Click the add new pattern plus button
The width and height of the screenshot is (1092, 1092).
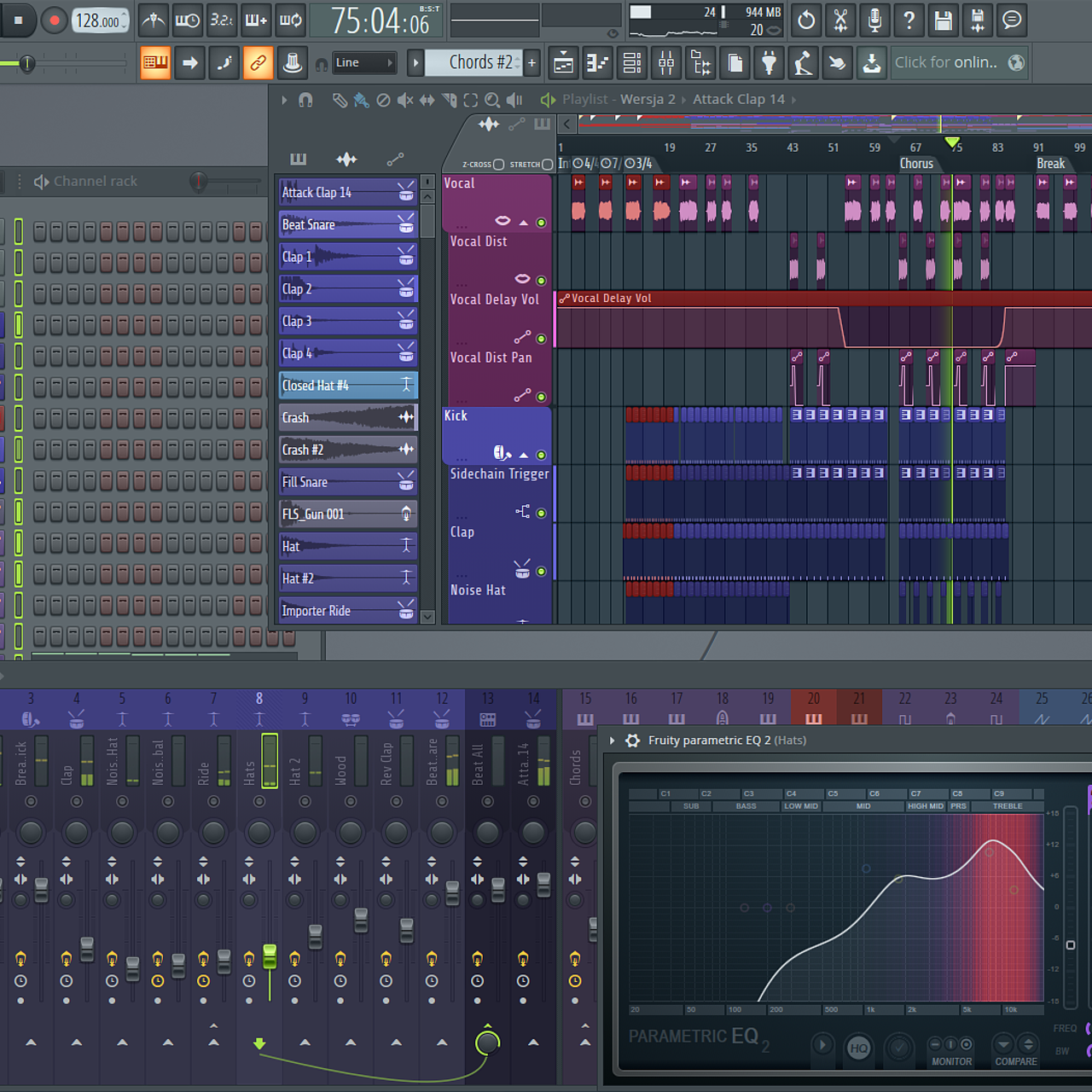[x=531, y=62]
